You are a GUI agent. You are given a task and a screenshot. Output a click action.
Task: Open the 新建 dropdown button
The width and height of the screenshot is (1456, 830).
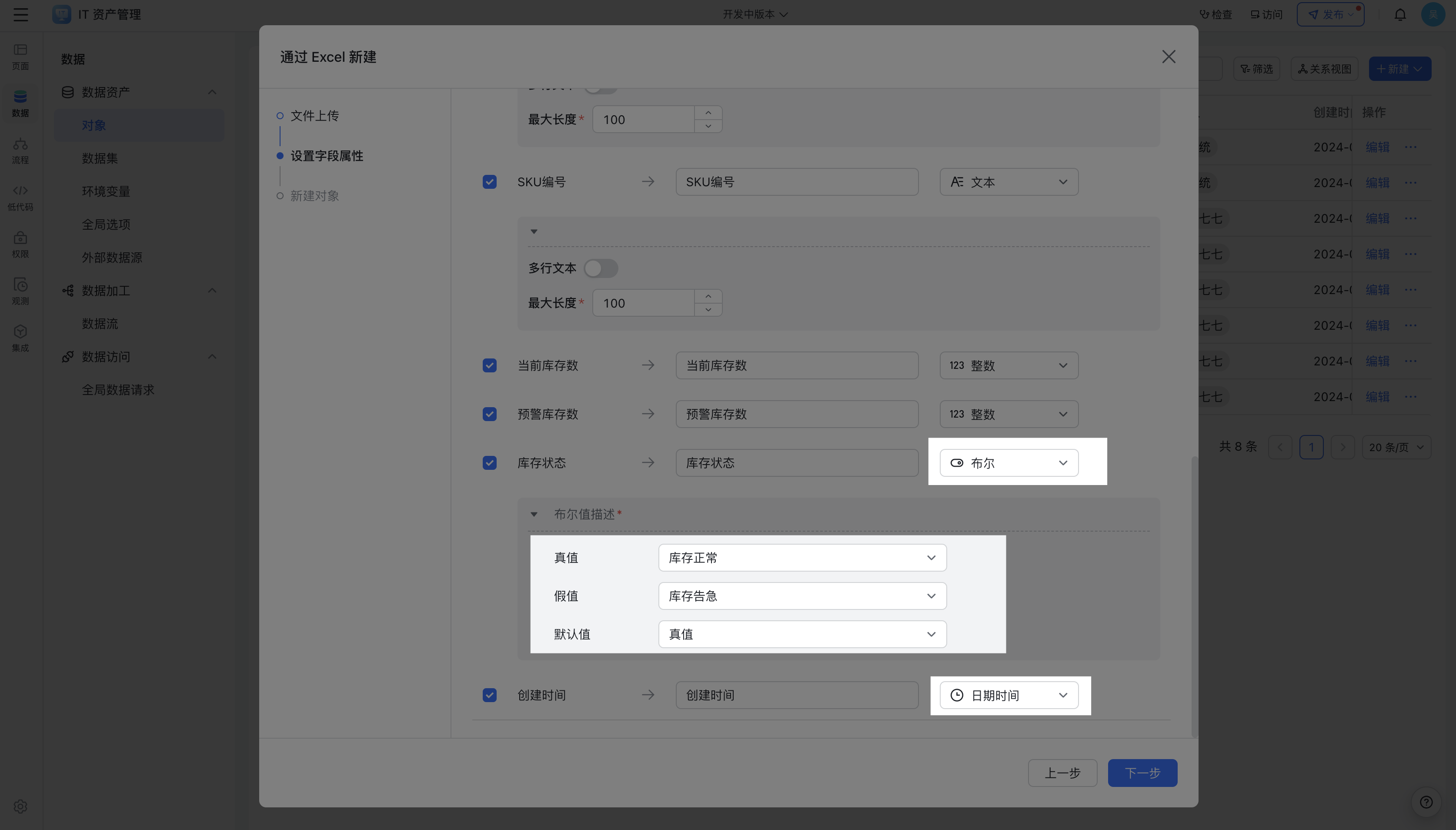pyautogui.click(x=1399, y=68)
